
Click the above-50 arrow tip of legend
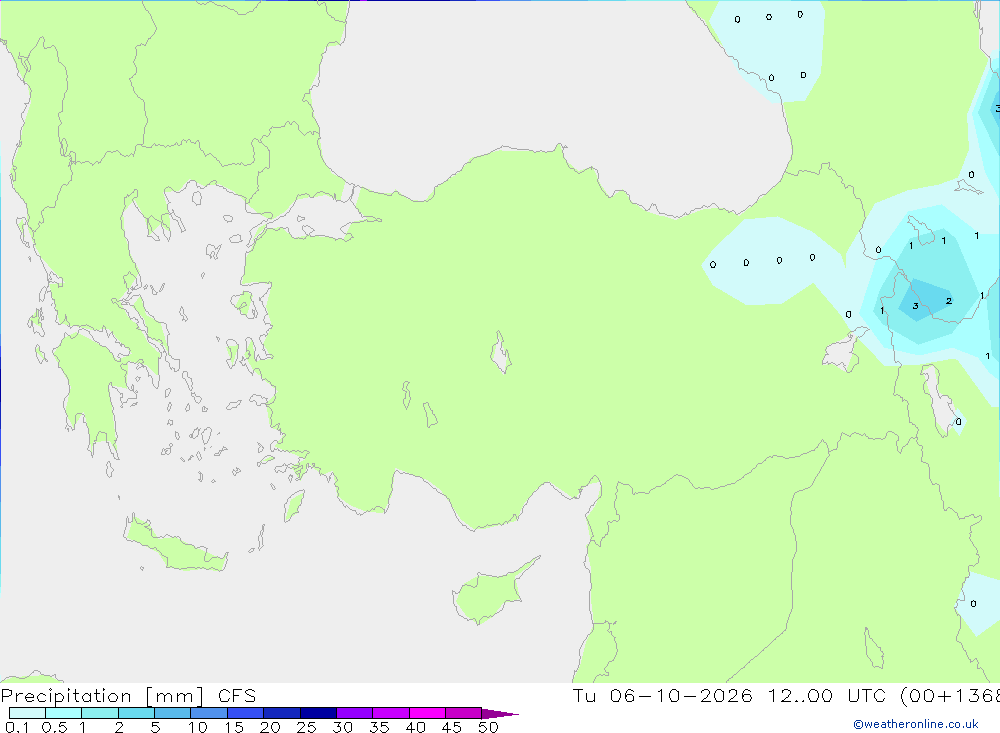pos(500,714)
